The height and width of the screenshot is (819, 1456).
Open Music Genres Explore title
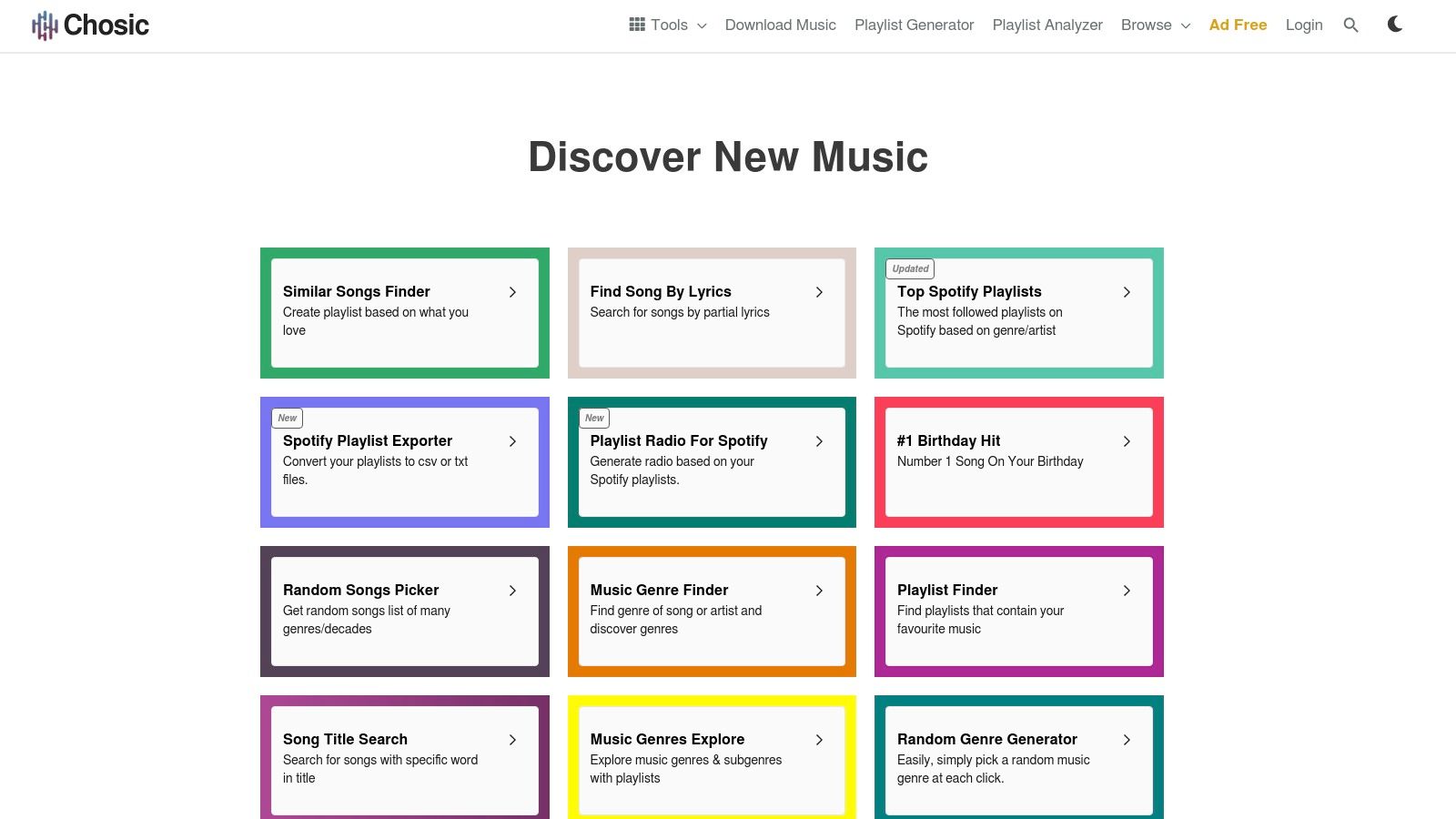[667, 739]
